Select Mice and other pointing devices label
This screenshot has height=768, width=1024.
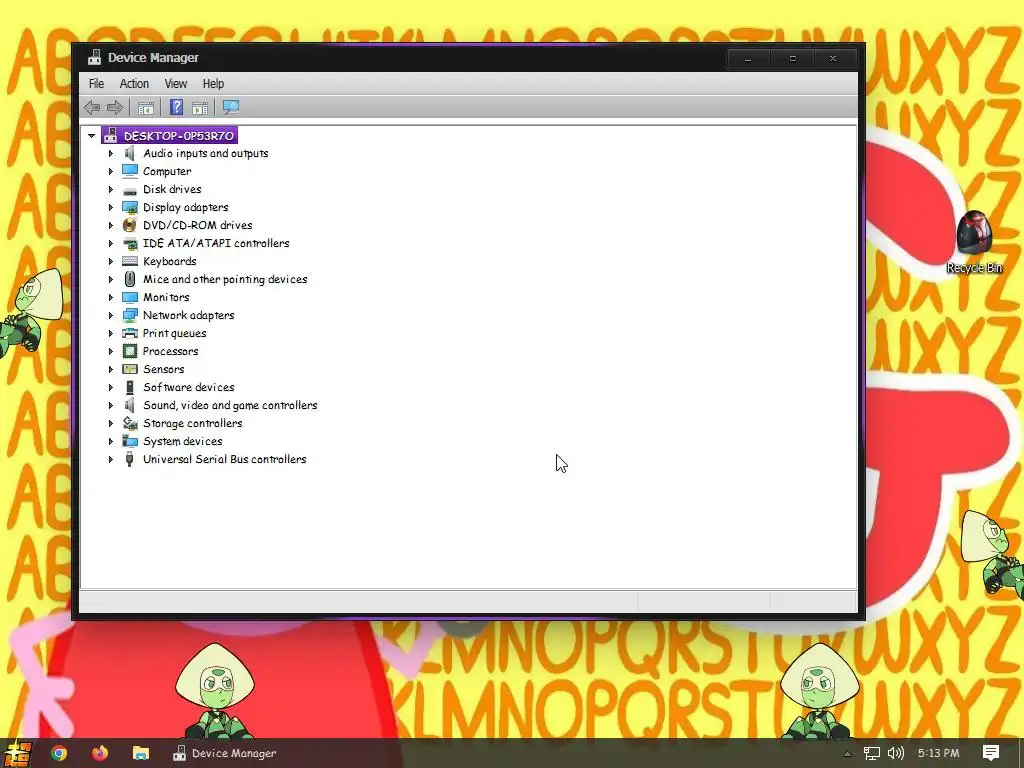click(x=225, y=279)
